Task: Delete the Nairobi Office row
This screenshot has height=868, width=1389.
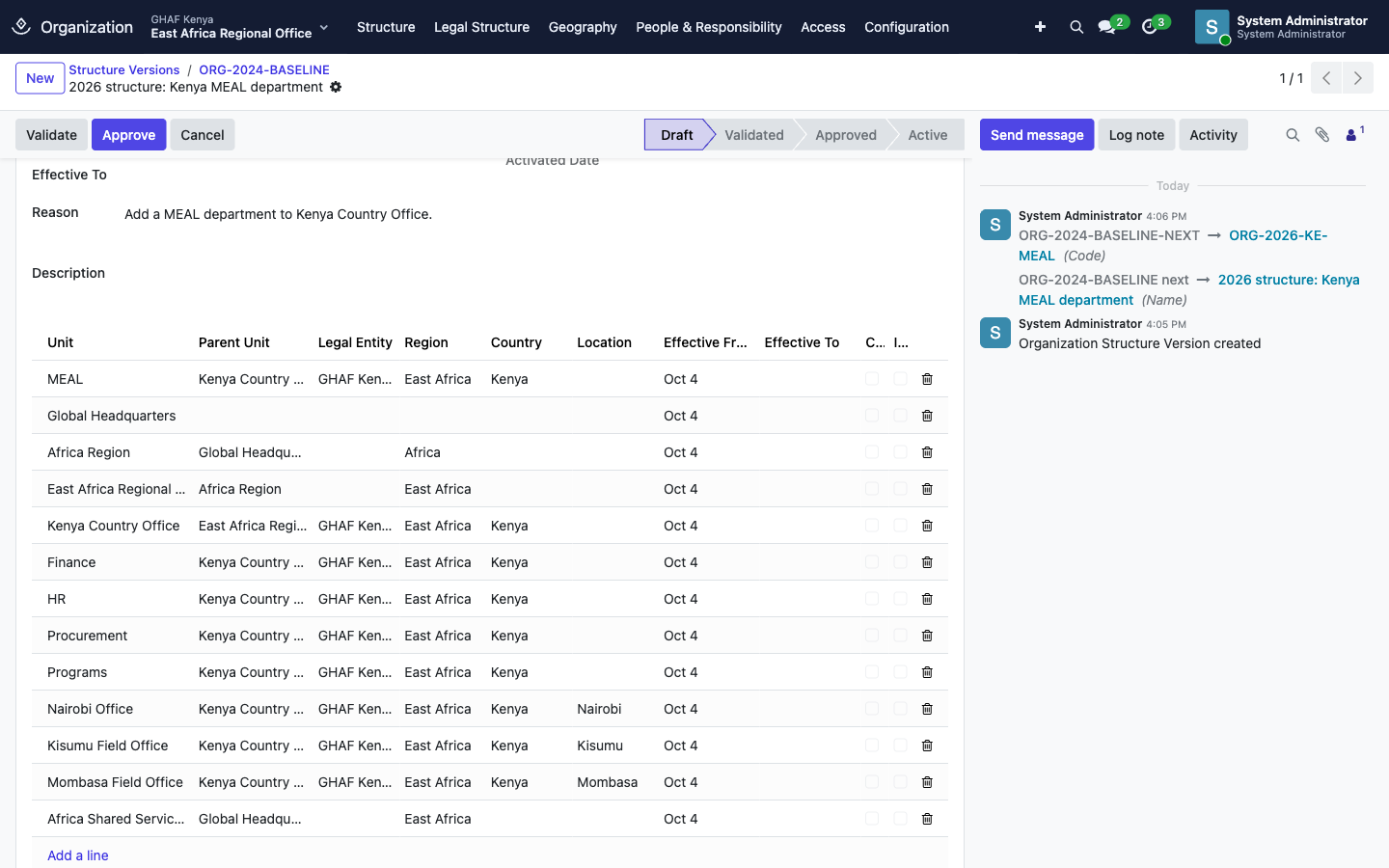Action: [x=927, y=709]
